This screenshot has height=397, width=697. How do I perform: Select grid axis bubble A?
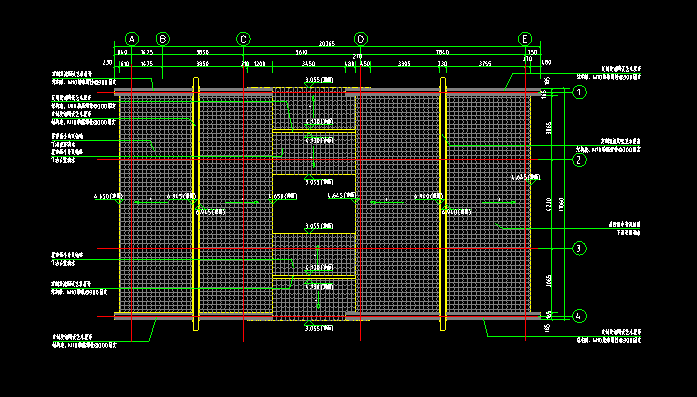[132, 39]
